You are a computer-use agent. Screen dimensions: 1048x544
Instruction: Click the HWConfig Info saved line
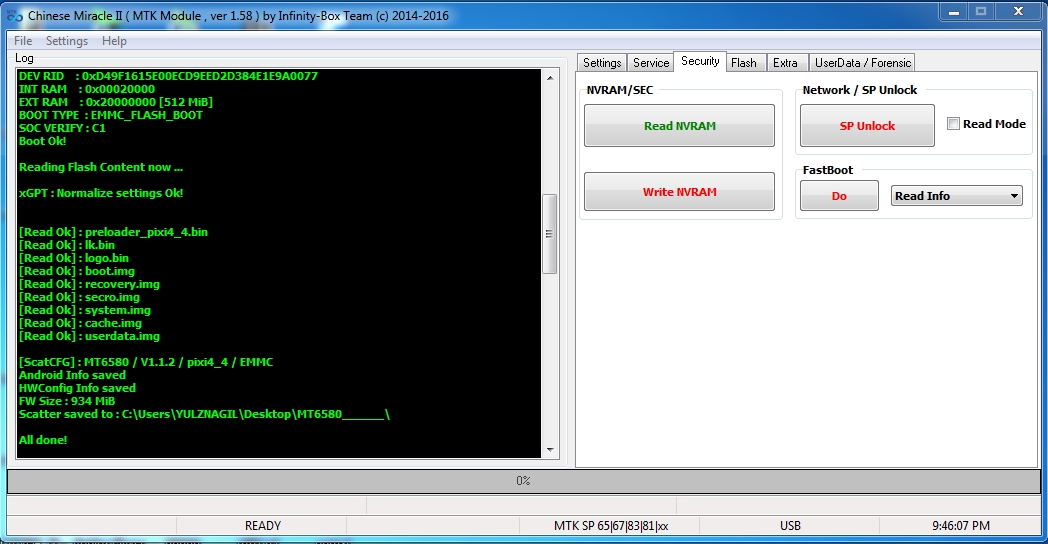[78, 388]
